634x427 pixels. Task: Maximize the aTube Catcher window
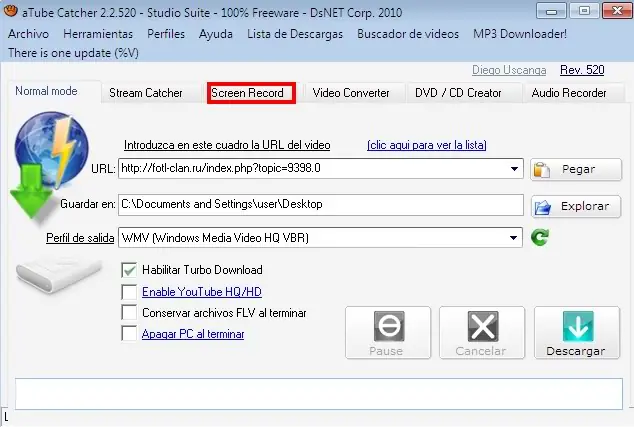tap(584, 11)
